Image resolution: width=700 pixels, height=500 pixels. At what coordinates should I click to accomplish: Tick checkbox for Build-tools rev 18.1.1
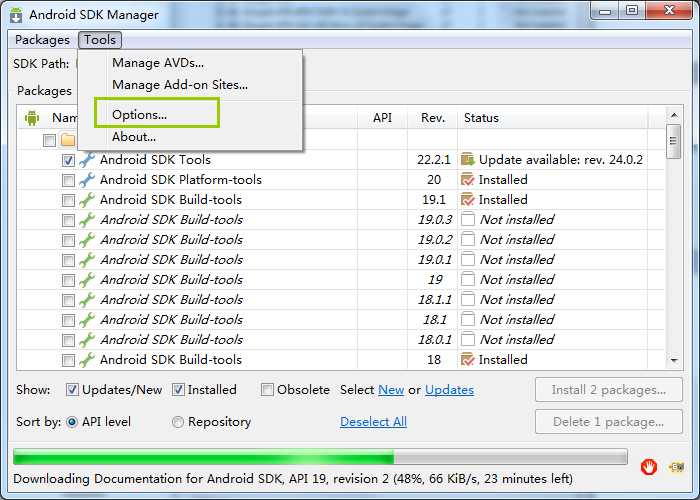(x=68, y=300)
